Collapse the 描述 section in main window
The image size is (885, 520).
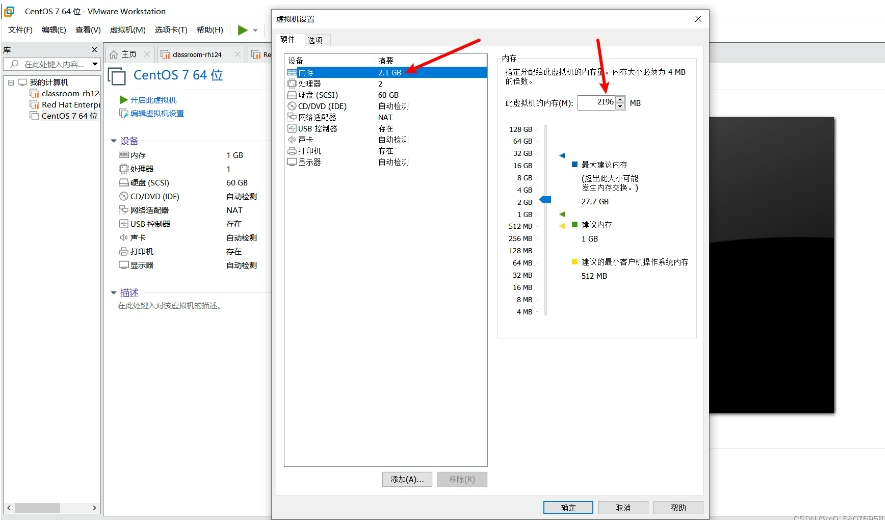pos(113,293)
